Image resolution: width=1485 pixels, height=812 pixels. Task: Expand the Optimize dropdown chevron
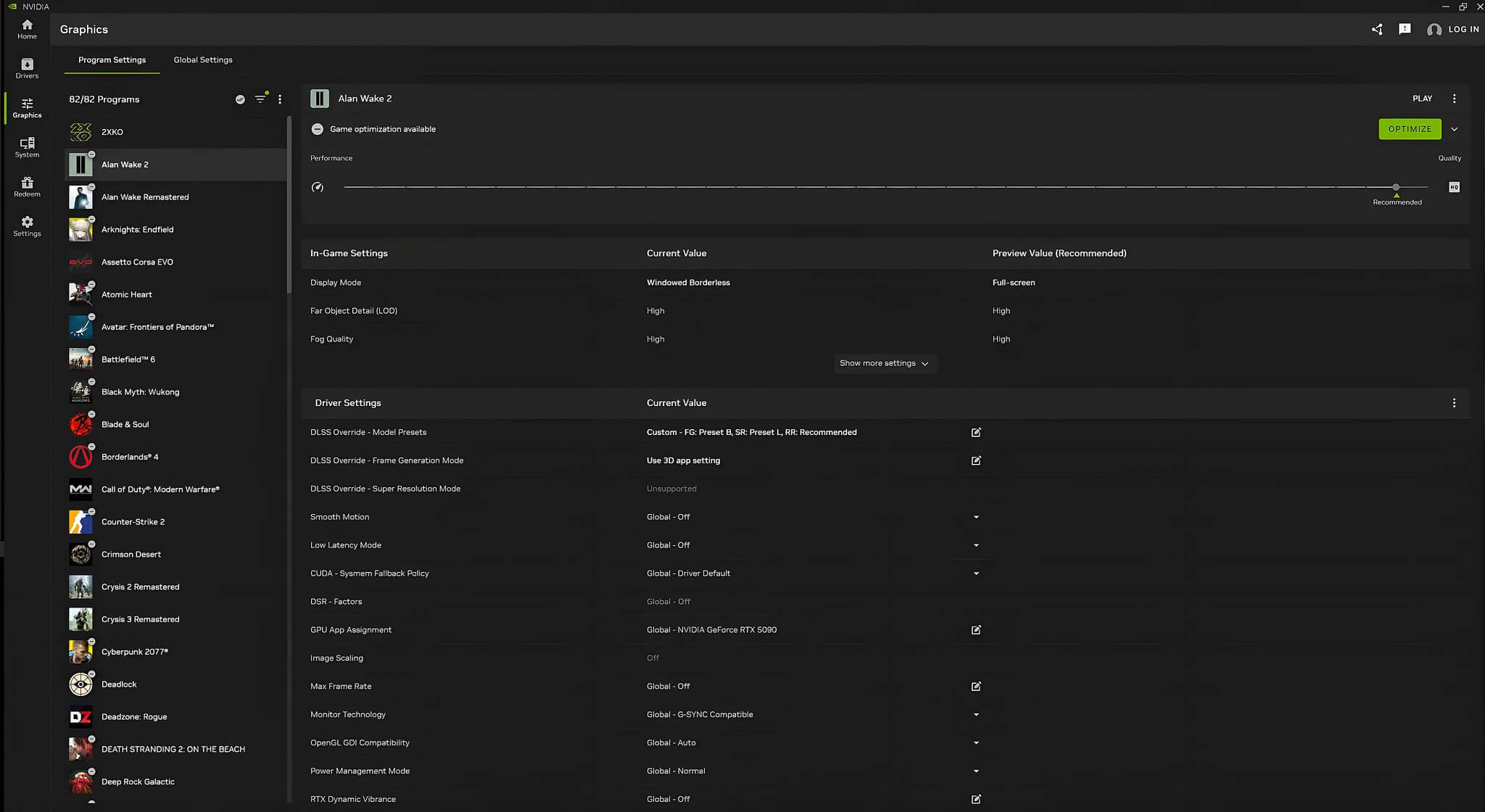click(x=1454, y=129)
